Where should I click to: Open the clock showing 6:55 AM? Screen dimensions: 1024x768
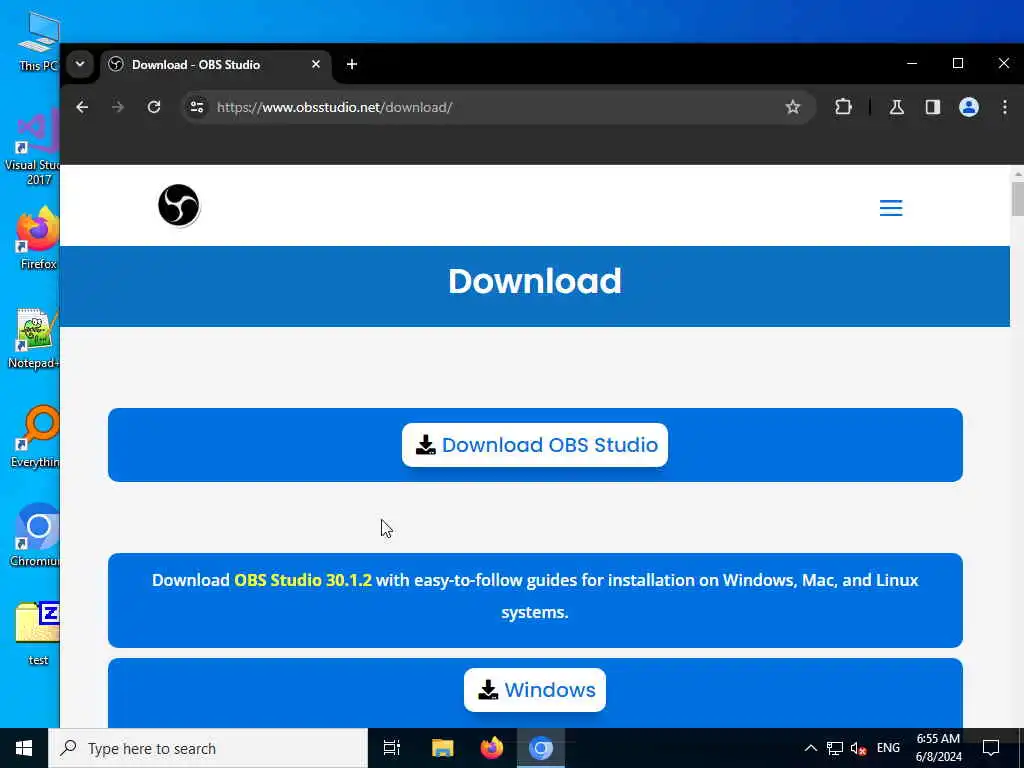tap(938, 748)
